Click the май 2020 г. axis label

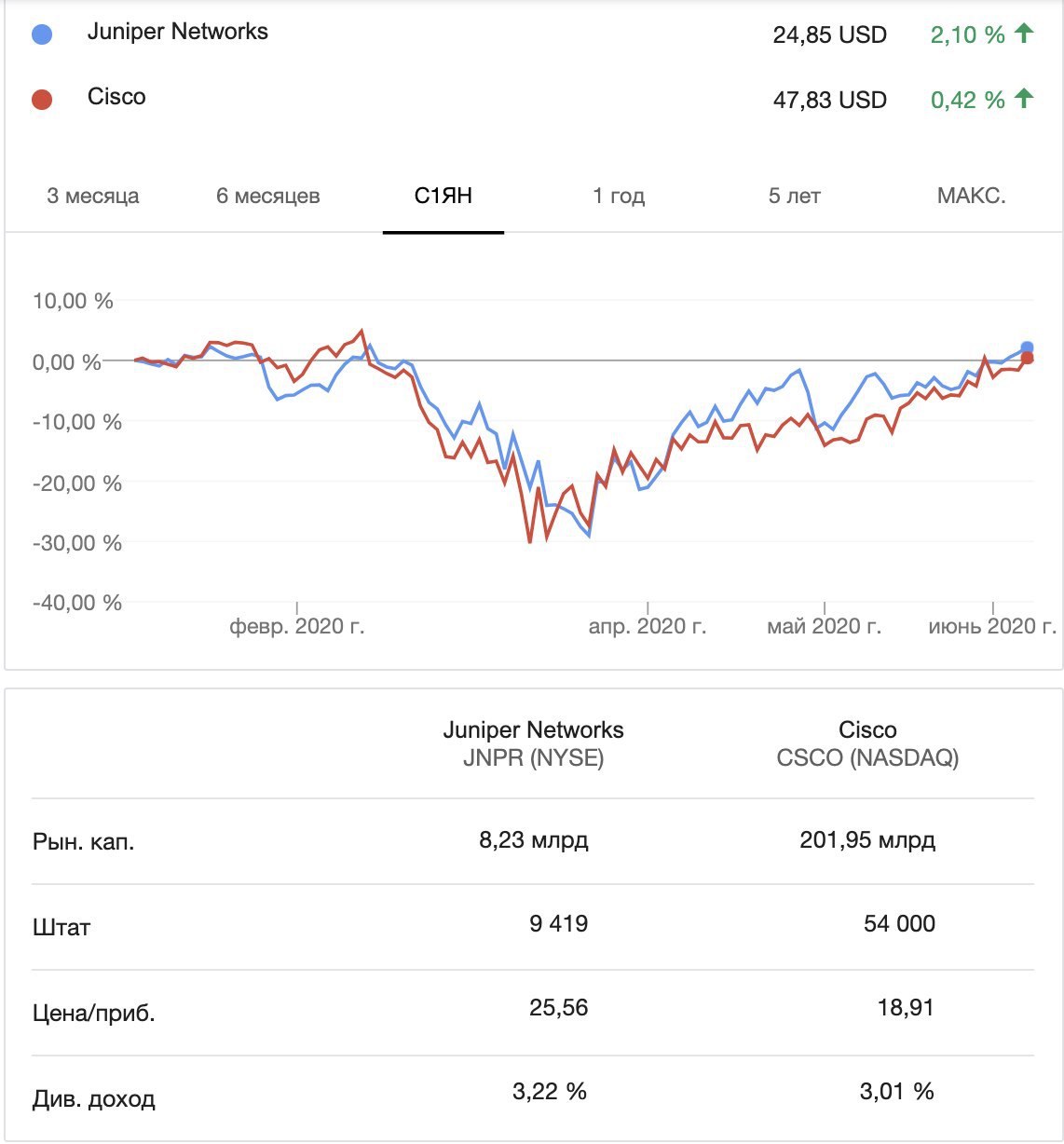[824, 626]
